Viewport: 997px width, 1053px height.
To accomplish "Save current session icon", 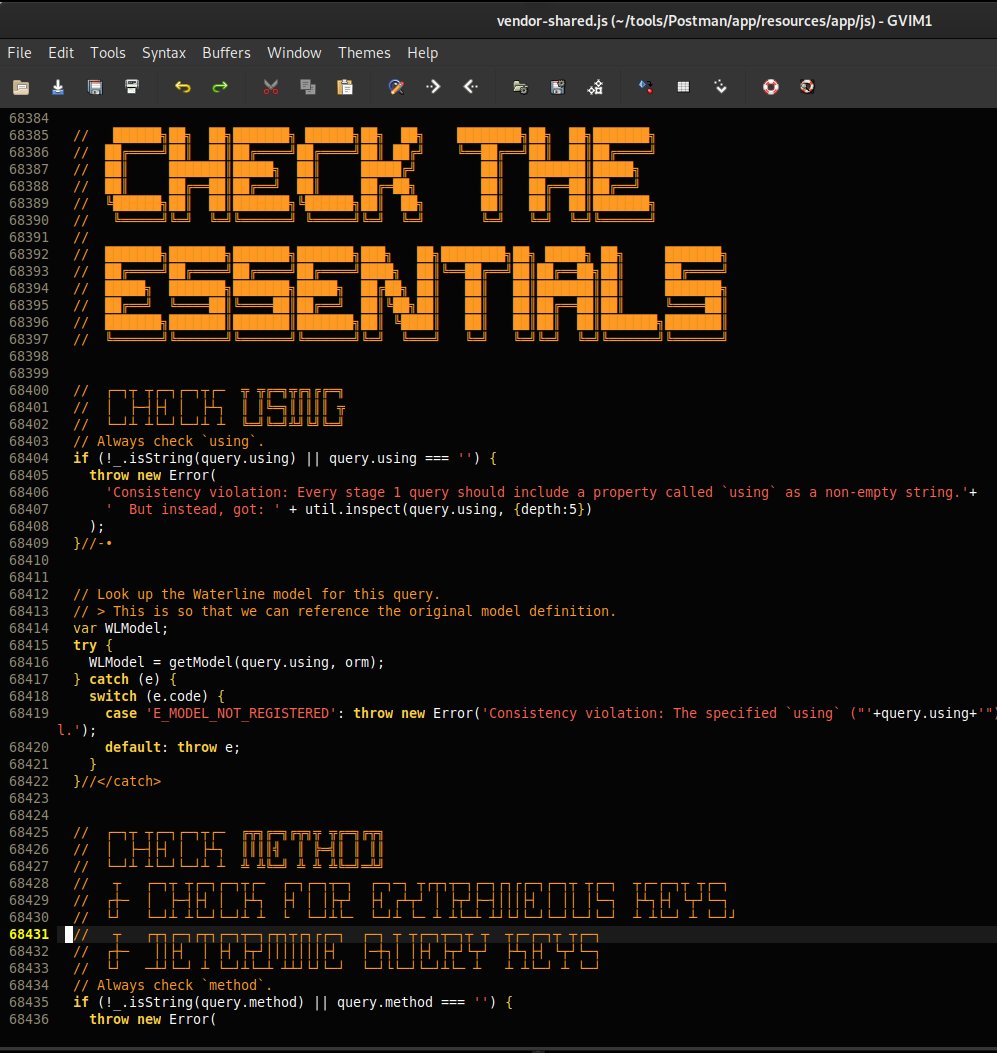I will pyautogui.click(x=557, y=87).
